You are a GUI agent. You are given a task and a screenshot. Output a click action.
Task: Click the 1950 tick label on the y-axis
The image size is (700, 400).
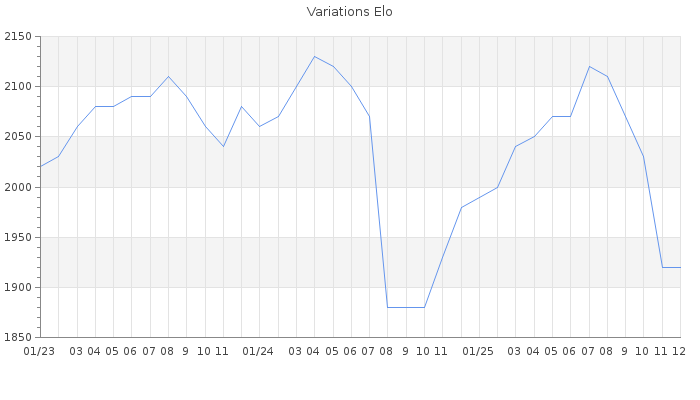pyautogui.click(x=18, y=237)
